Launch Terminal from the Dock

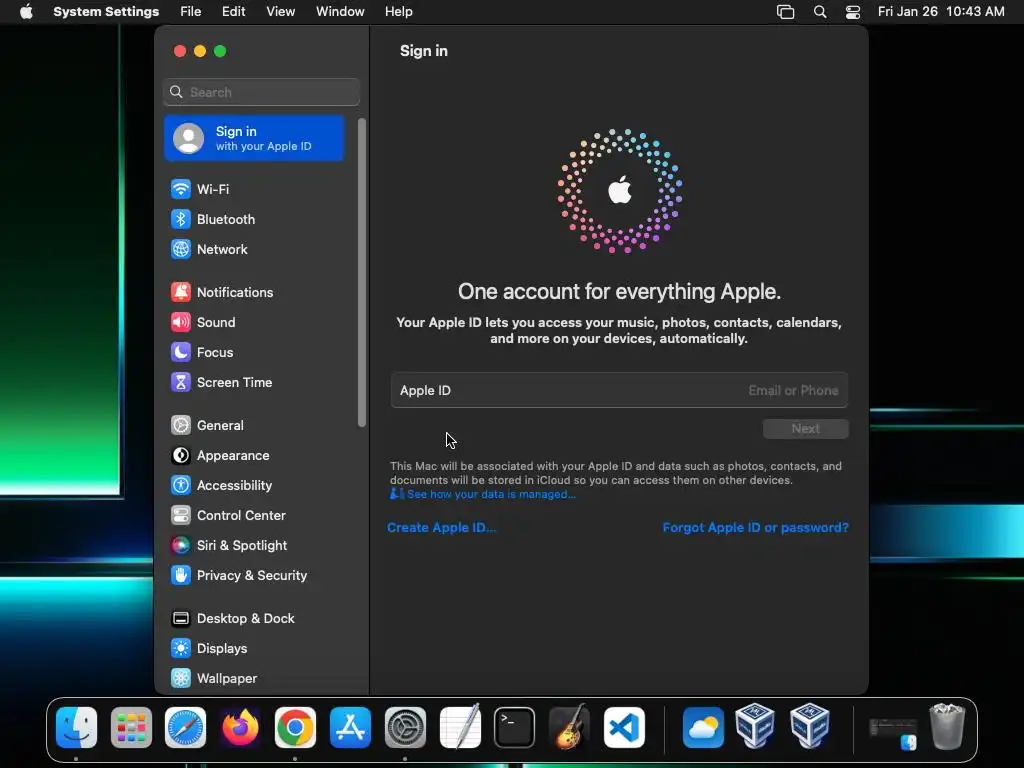click(515, 728)
